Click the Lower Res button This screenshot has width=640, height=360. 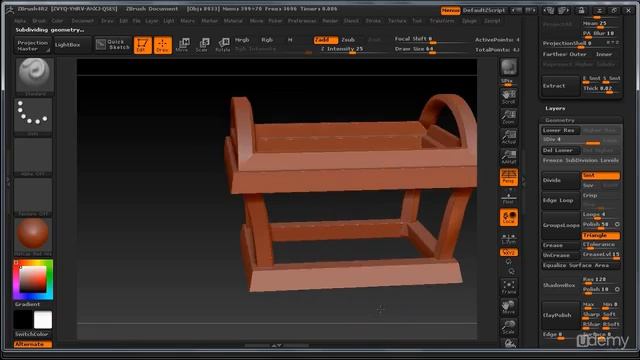560,130
